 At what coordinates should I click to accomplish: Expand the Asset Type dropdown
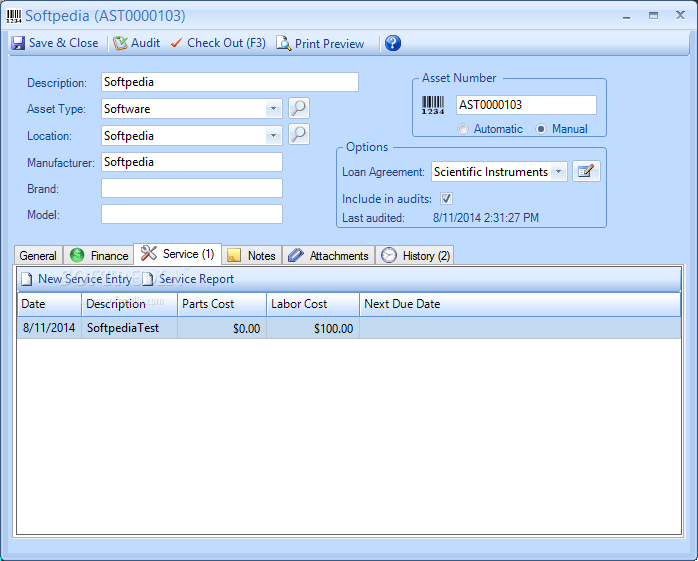pyautogui.click(x=273, y=109)
